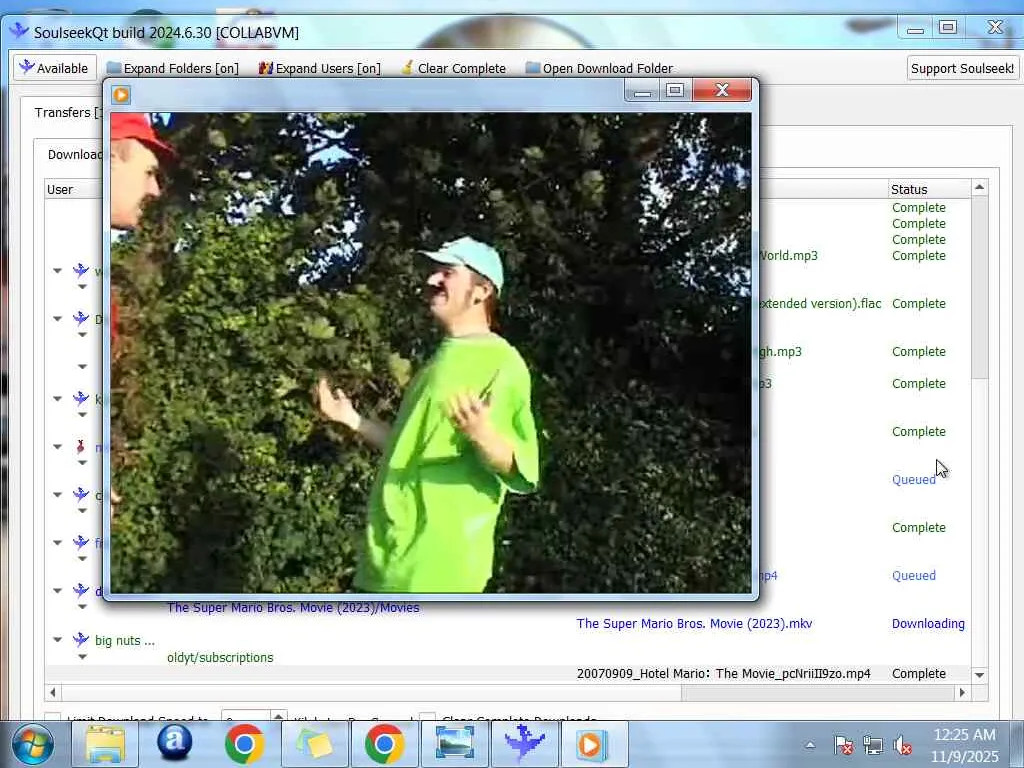Click the horizontal scrollbar right arrow
This screenshot has height=768, width=1024.
click(963, 692)
